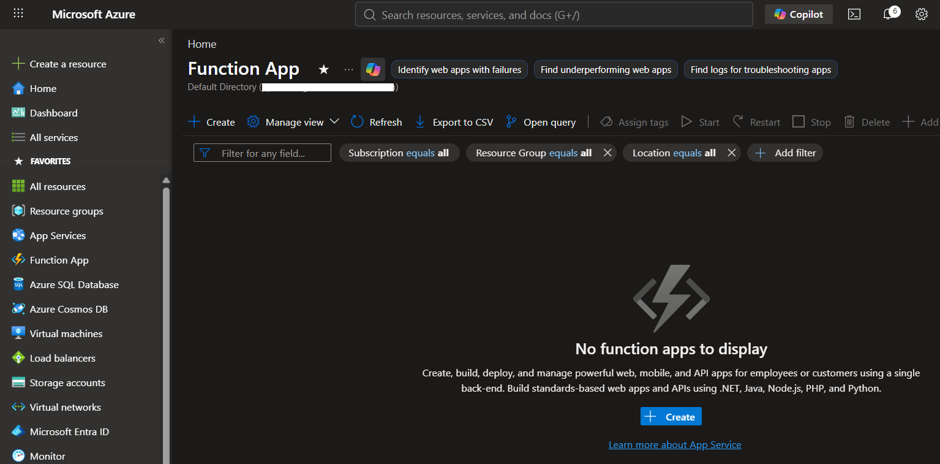This screenshot has width=940, height=464.
Task: Select Identify web apps with failures
Action: coord(460,70)
